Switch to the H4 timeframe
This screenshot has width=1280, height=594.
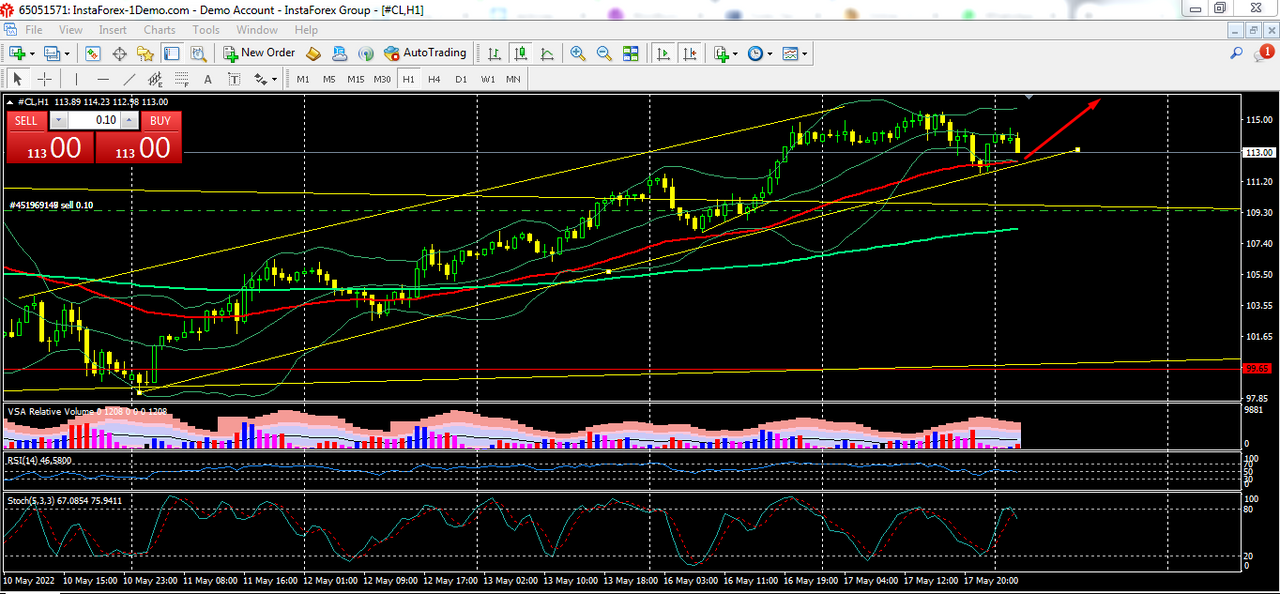point(434,79)
